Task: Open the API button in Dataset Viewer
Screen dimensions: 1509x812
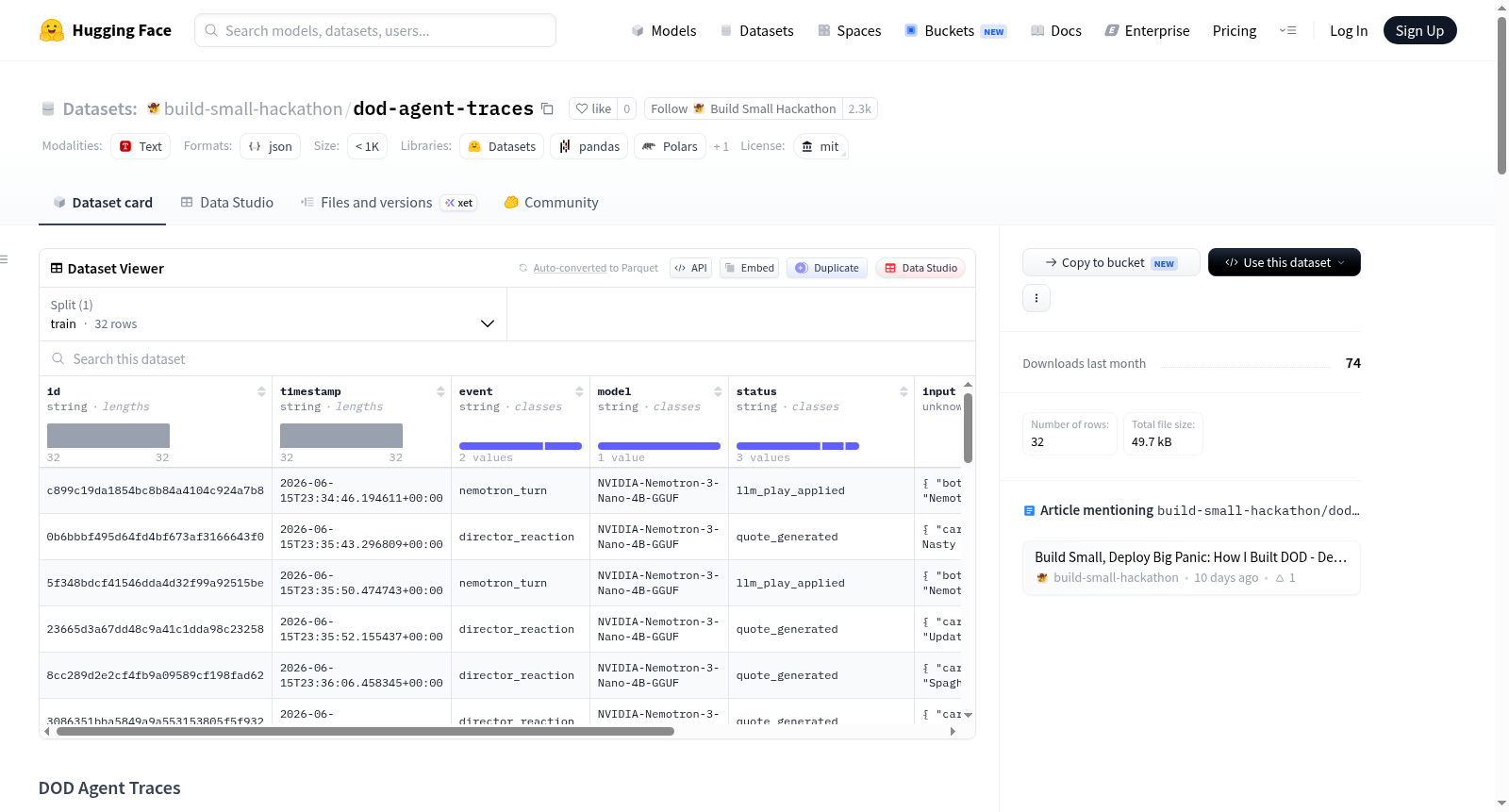Action: 690,268
